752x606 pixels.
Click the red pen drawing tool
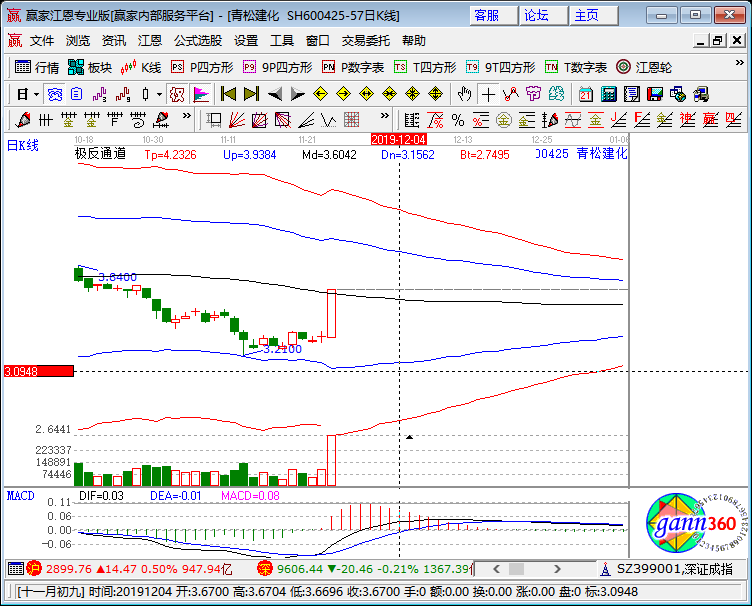(23, 120)
